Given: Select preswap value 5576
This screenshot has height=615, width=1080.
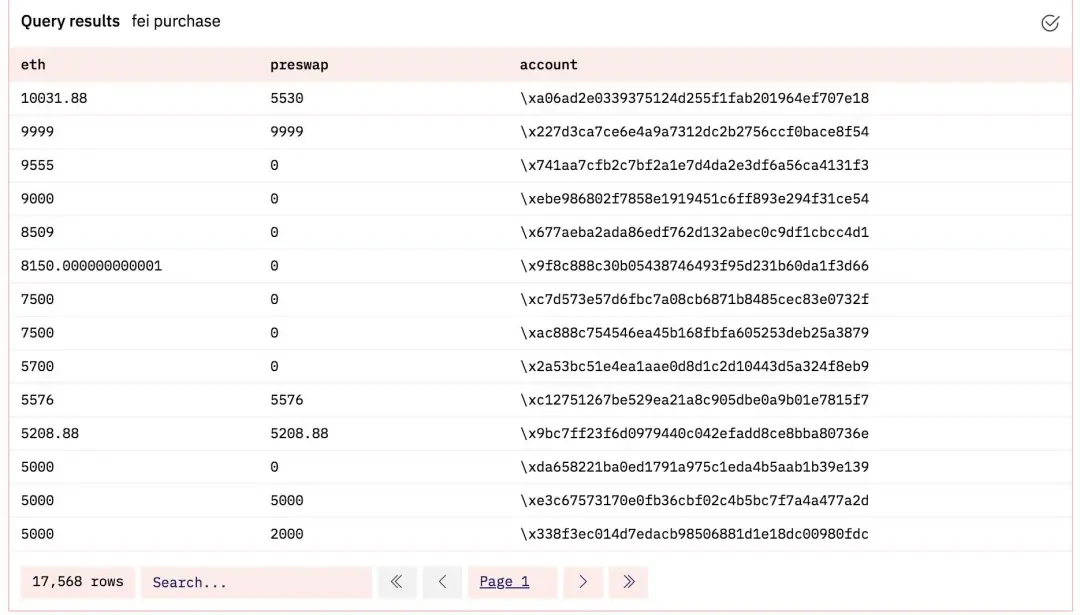Looking at the screenshot, I should (x=287, y=400).
